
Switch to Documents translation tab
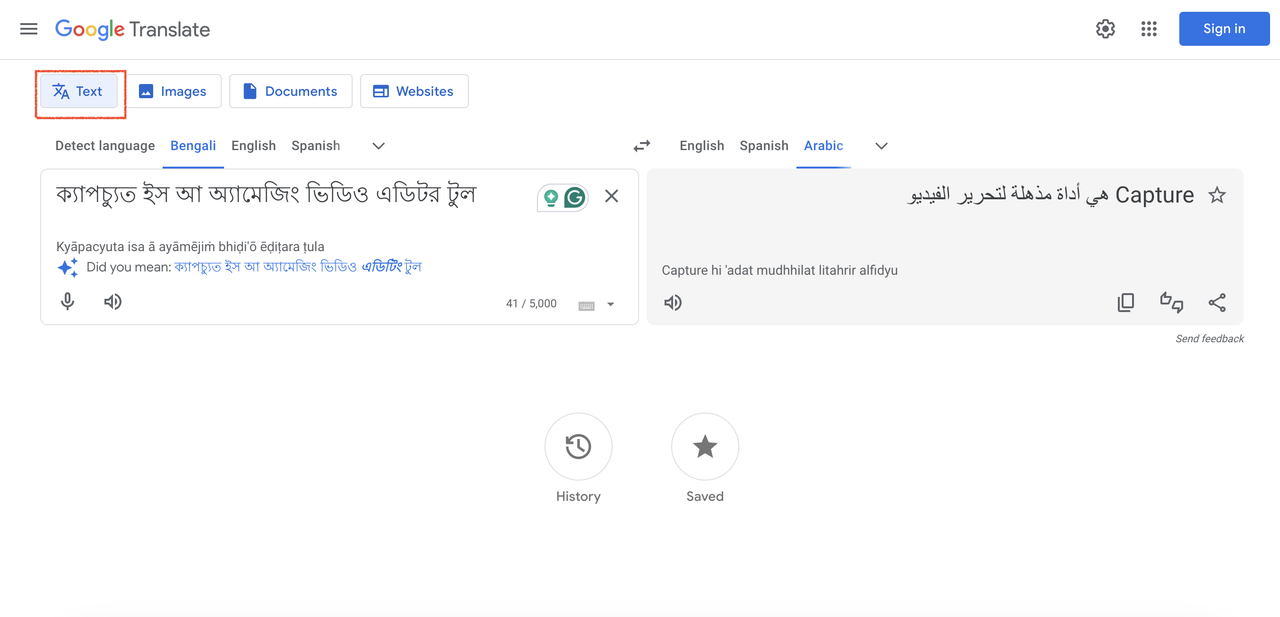290,91
